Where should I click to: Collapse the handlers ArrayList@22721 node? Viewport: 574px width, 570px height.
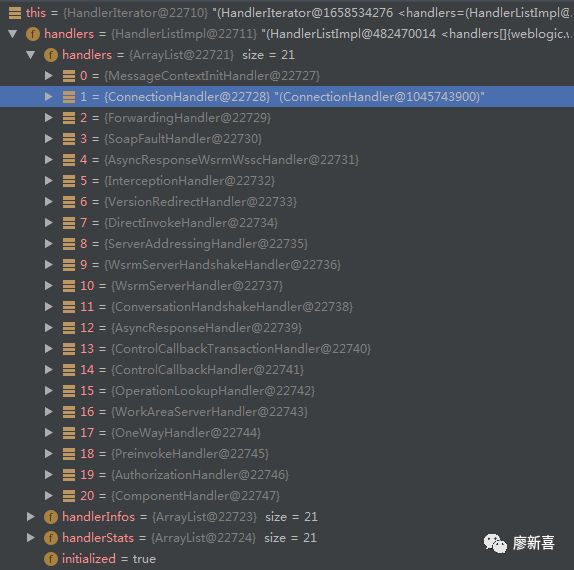pos(31,55)
